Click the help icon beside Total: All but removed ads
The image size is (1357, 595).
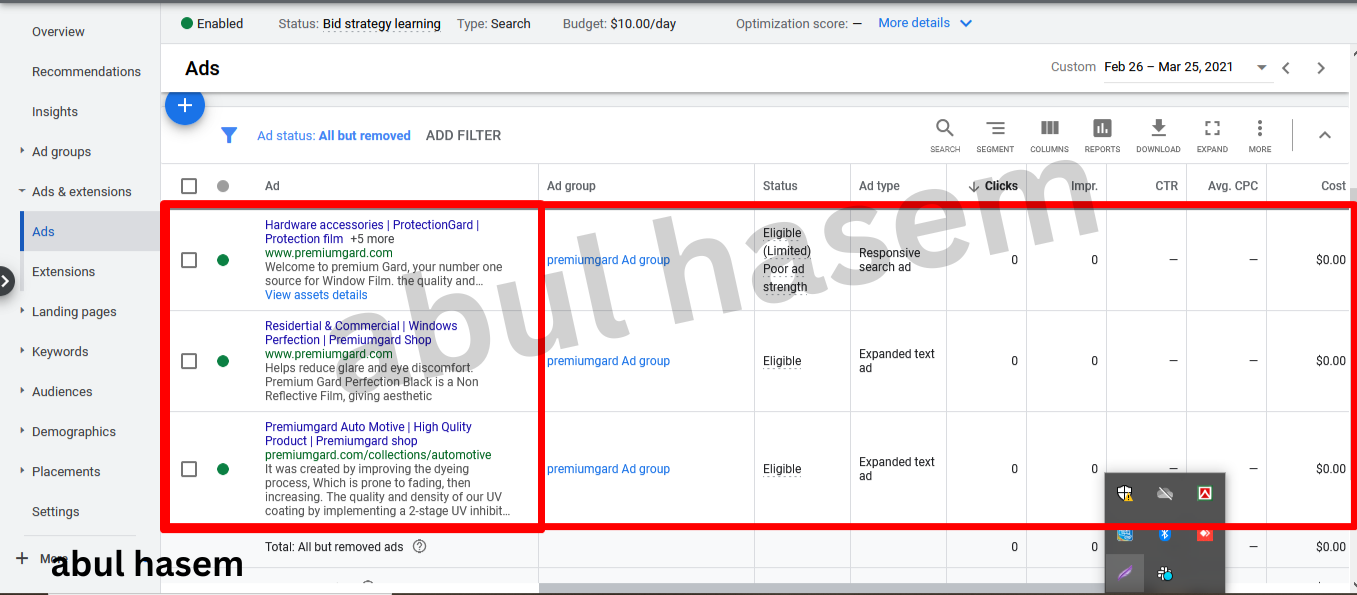tap(420, 547)
